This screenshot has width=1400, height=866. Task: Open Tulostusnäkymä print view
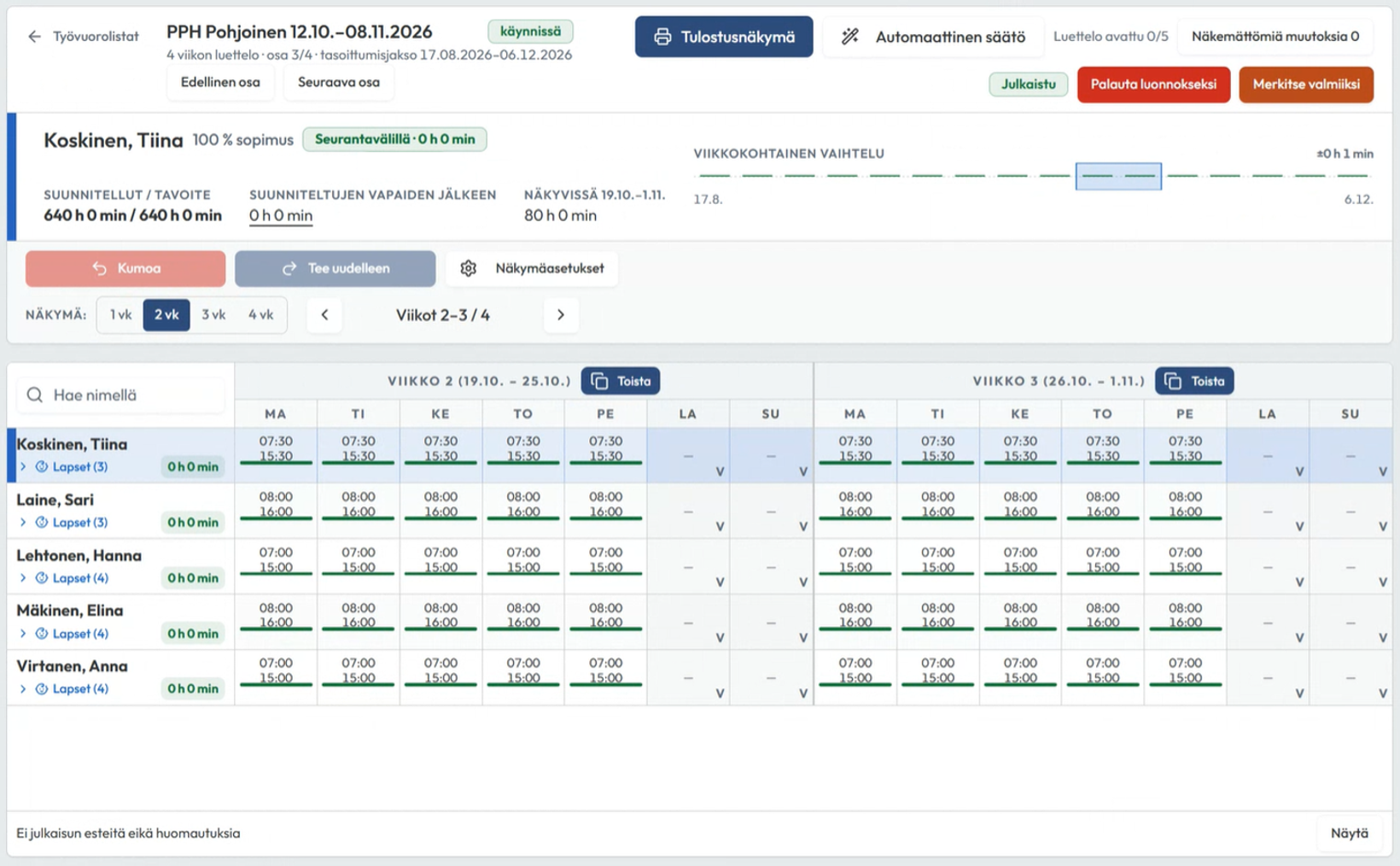723,37
